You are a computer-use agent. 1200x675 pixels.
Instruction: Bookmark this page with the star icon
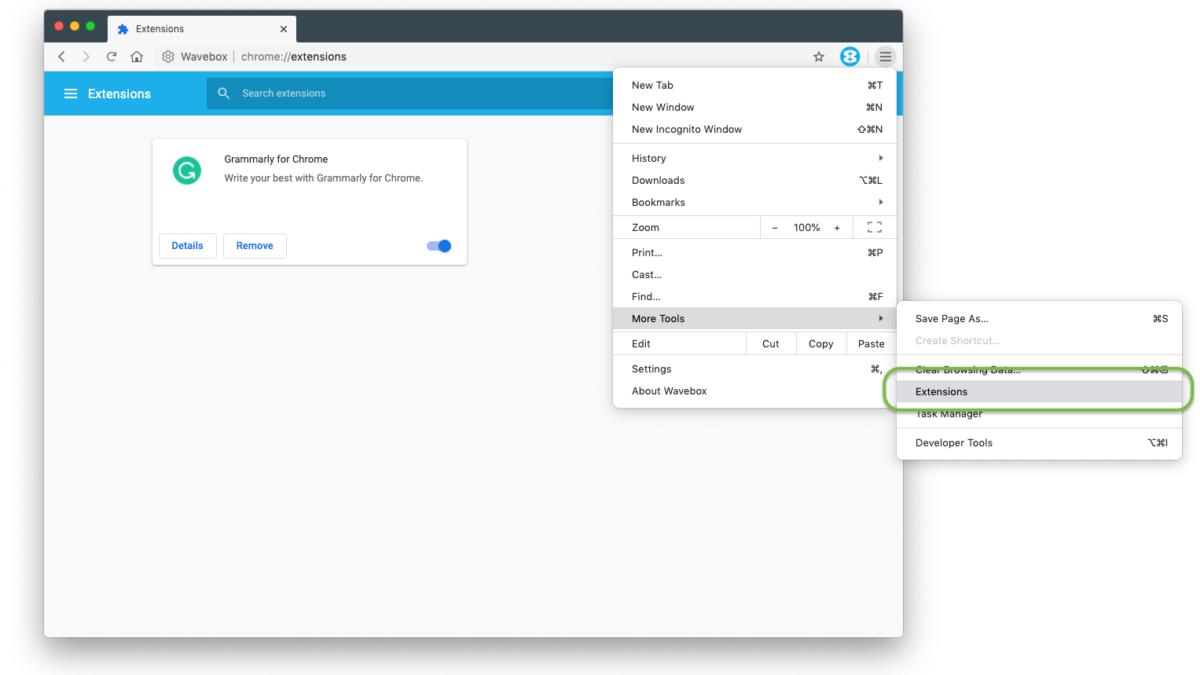click(x=819, y=57)
